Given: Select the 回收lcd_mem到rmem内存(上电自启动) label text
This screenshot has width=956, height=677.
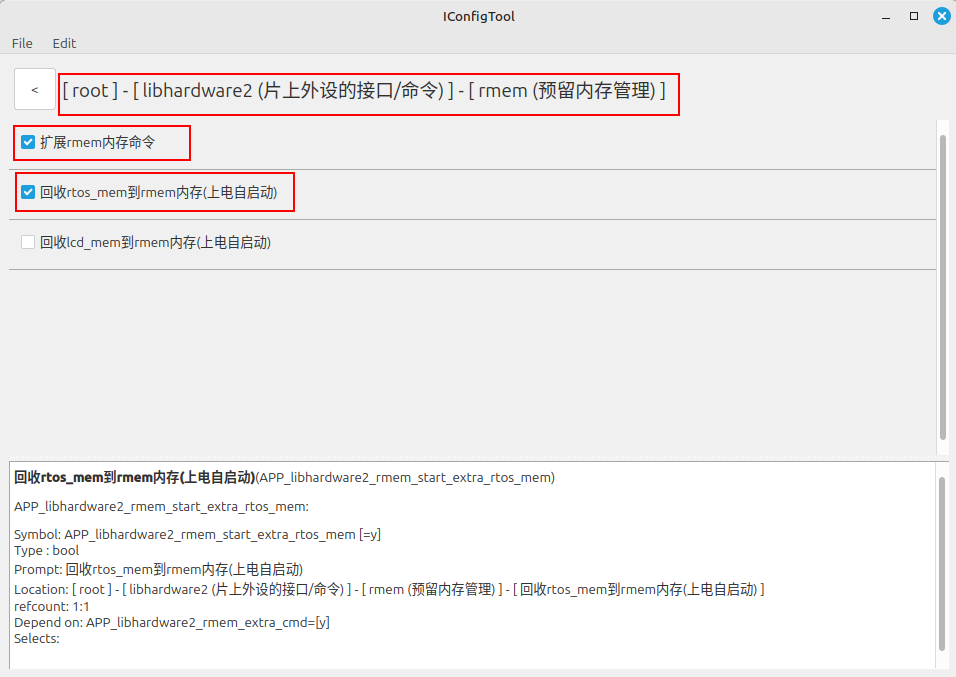Looking at the screenshot, I should click(155, 242).
